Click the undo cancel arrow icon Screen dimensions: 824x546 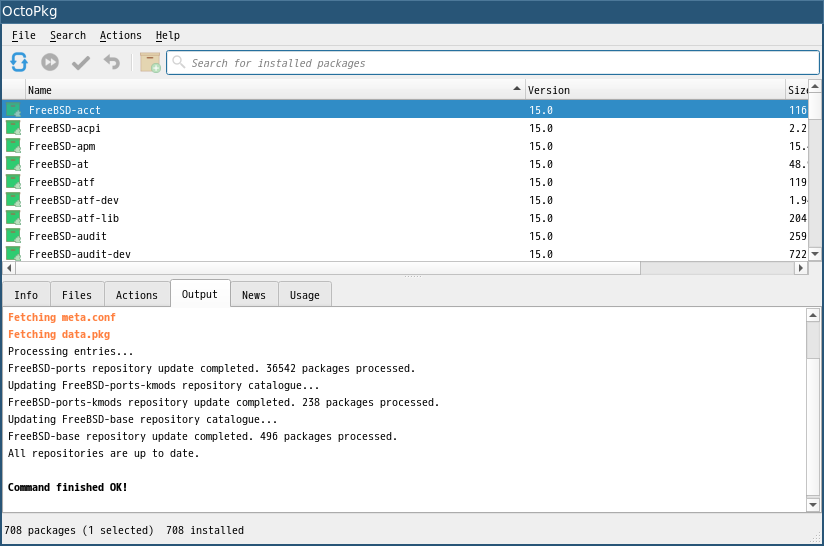[112, 62]
